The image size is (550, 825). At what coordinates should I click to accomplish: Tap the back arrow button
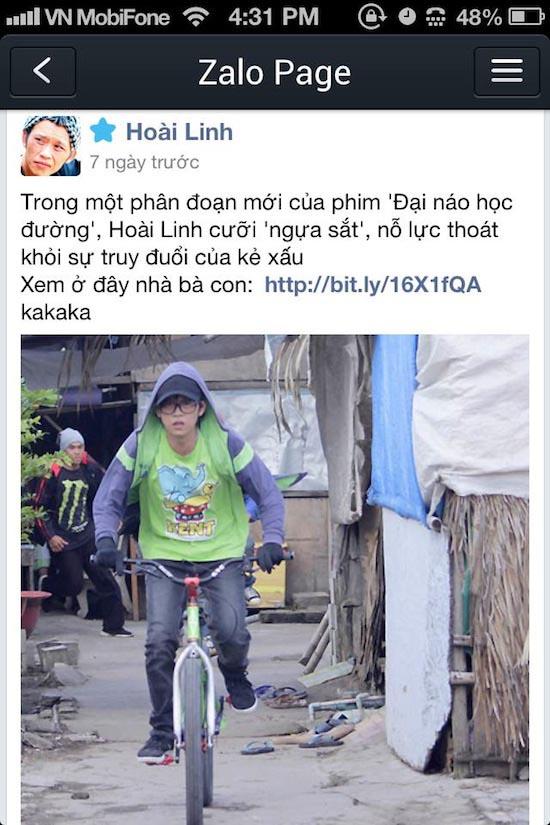[x=43, y=72]
